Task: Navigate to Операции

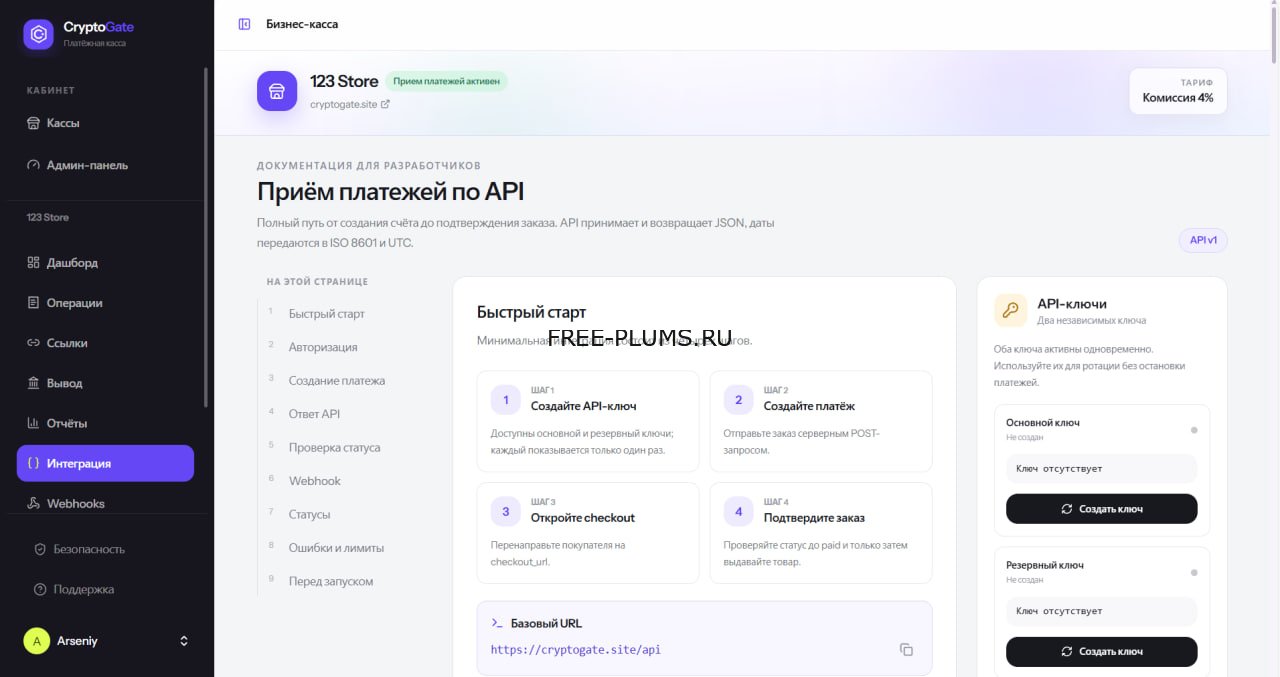Action: (105, 303)
